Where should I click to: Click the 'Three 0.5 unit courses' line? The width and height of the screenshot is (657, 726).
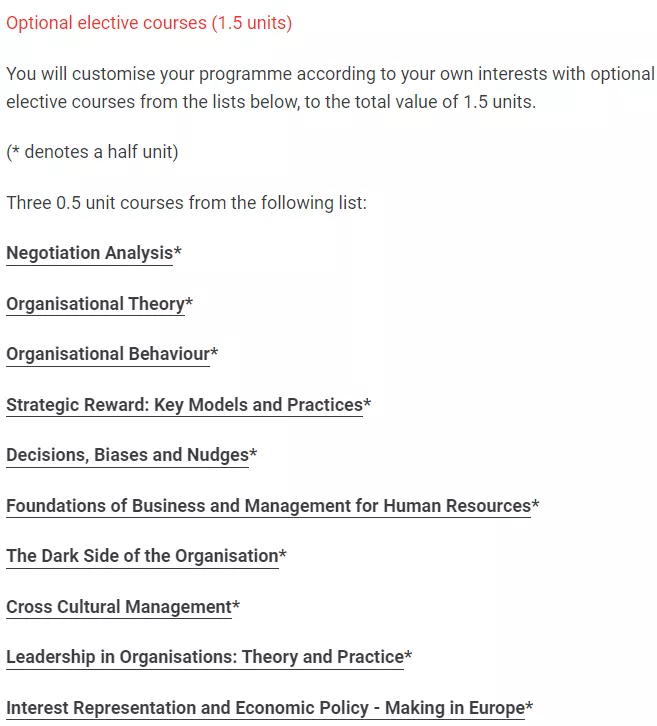(x=186, y=203)
